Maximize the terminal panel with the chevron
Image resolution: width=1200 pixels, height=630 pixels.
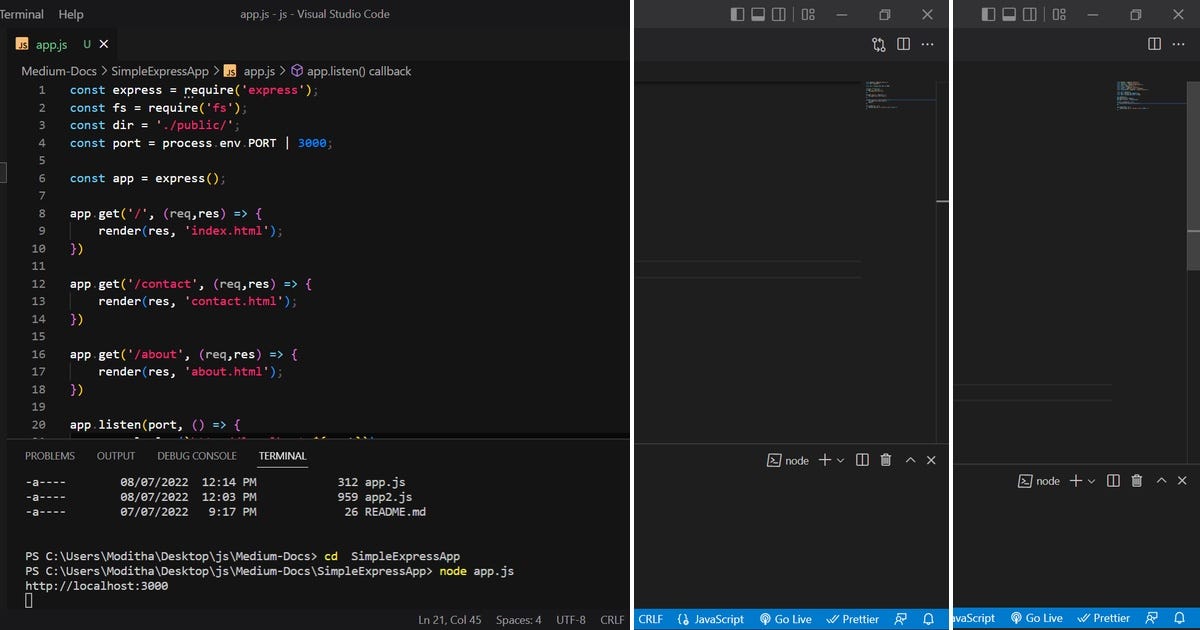[x=909, y=460]
